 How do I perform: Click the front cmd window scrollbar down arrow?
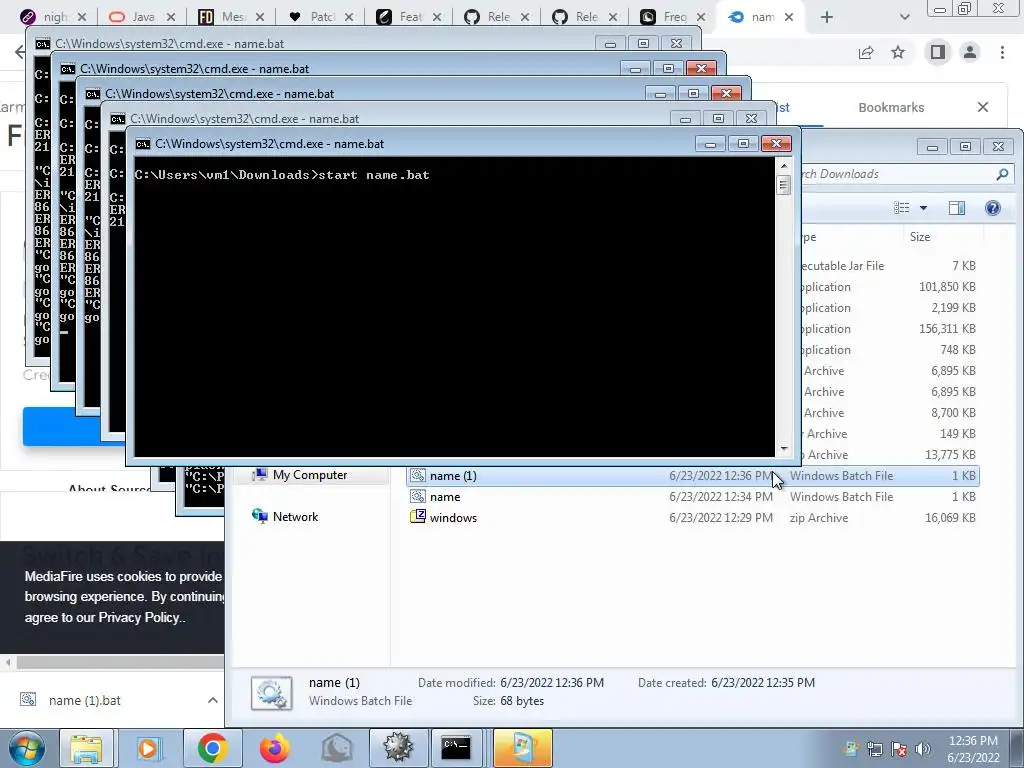tap(784, 449)
